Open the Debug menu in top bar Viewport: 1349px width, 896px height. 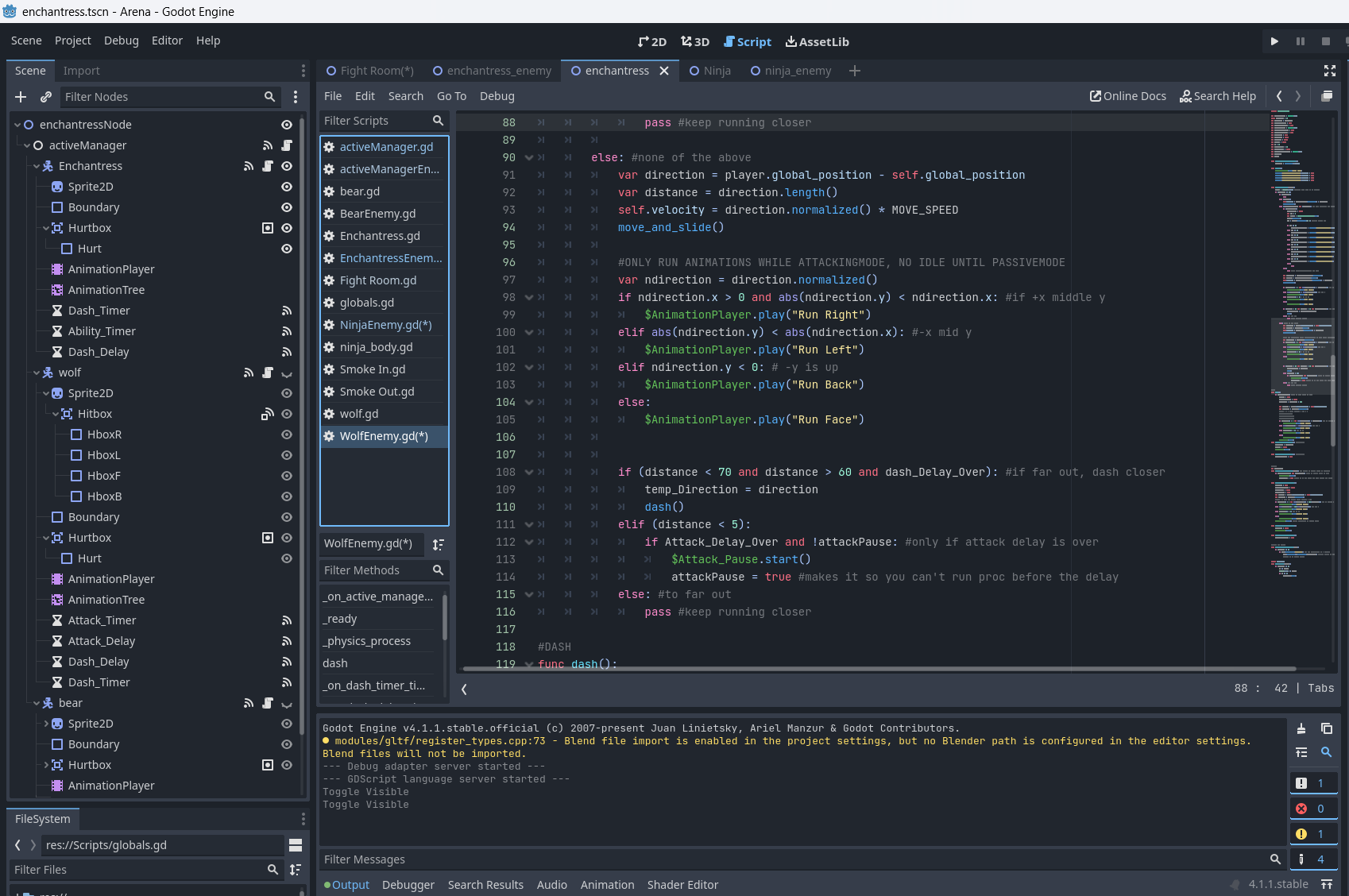pos(122,41)
